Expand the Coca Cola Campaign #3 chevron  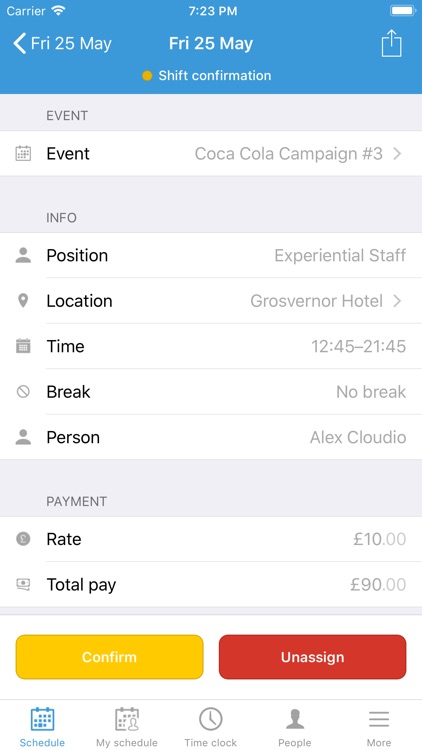[x=397, y=154]
